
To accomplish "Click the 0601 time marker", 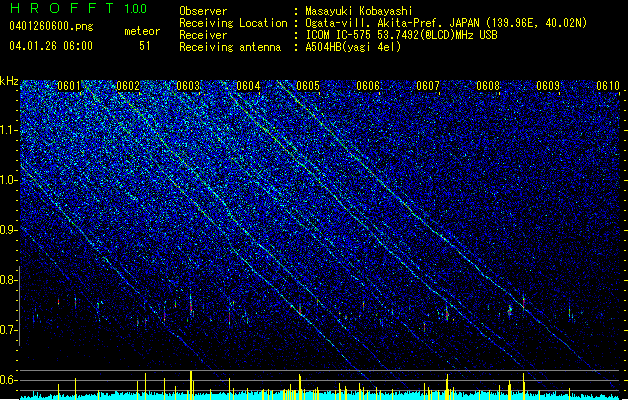I will click(69, 86).
